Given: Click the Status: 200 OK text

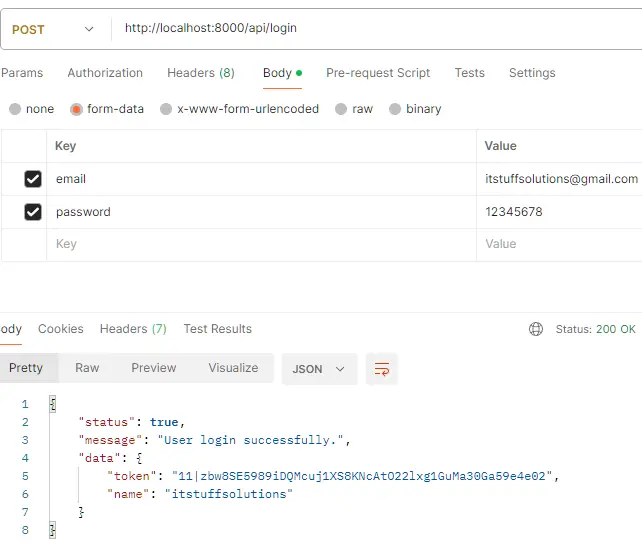Looking at the screenshot, I should (x=595, y=329).
